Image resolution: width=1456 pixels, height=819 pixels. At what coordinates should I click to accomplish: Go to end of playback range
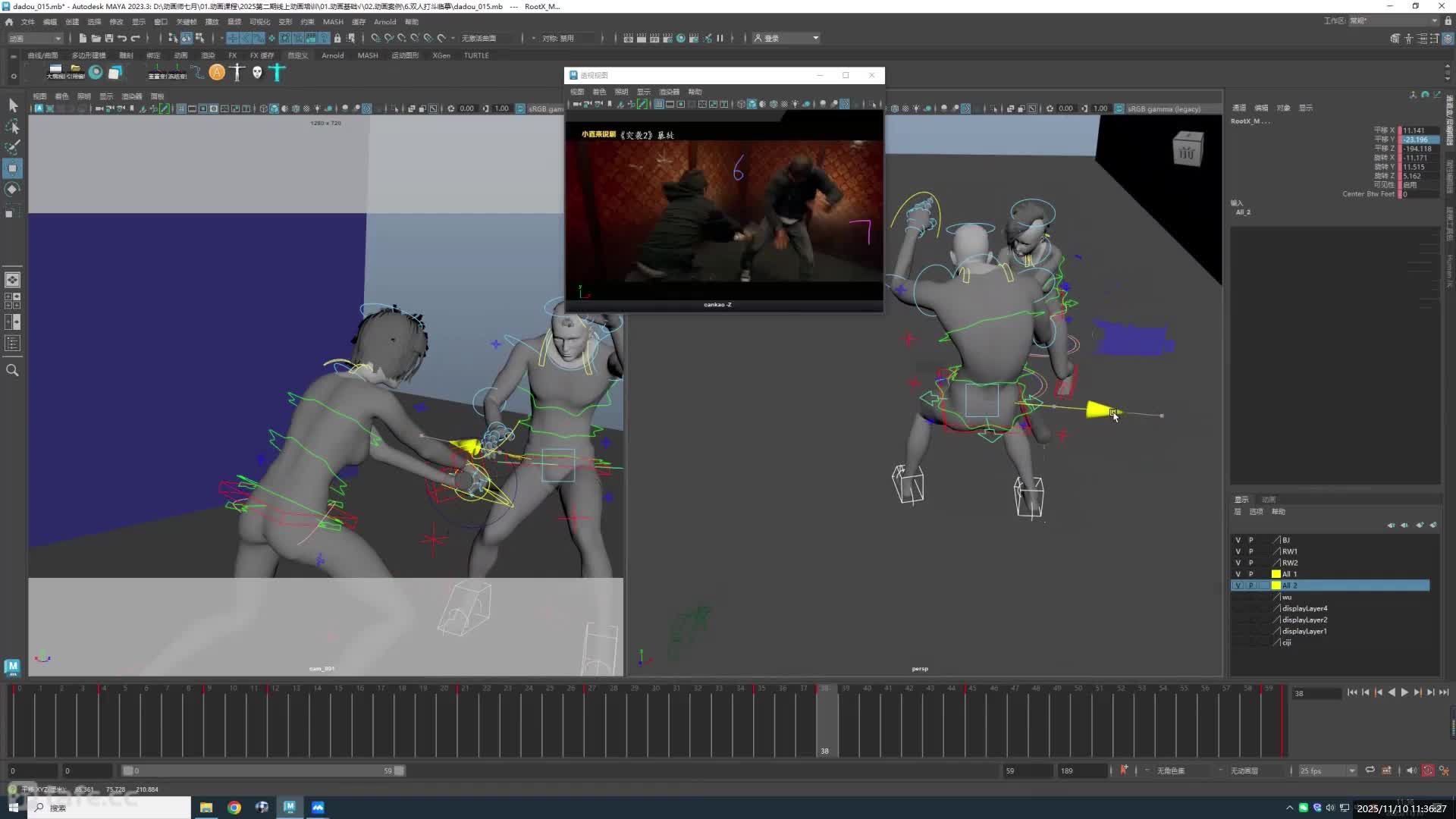(x=1444, y=692)
